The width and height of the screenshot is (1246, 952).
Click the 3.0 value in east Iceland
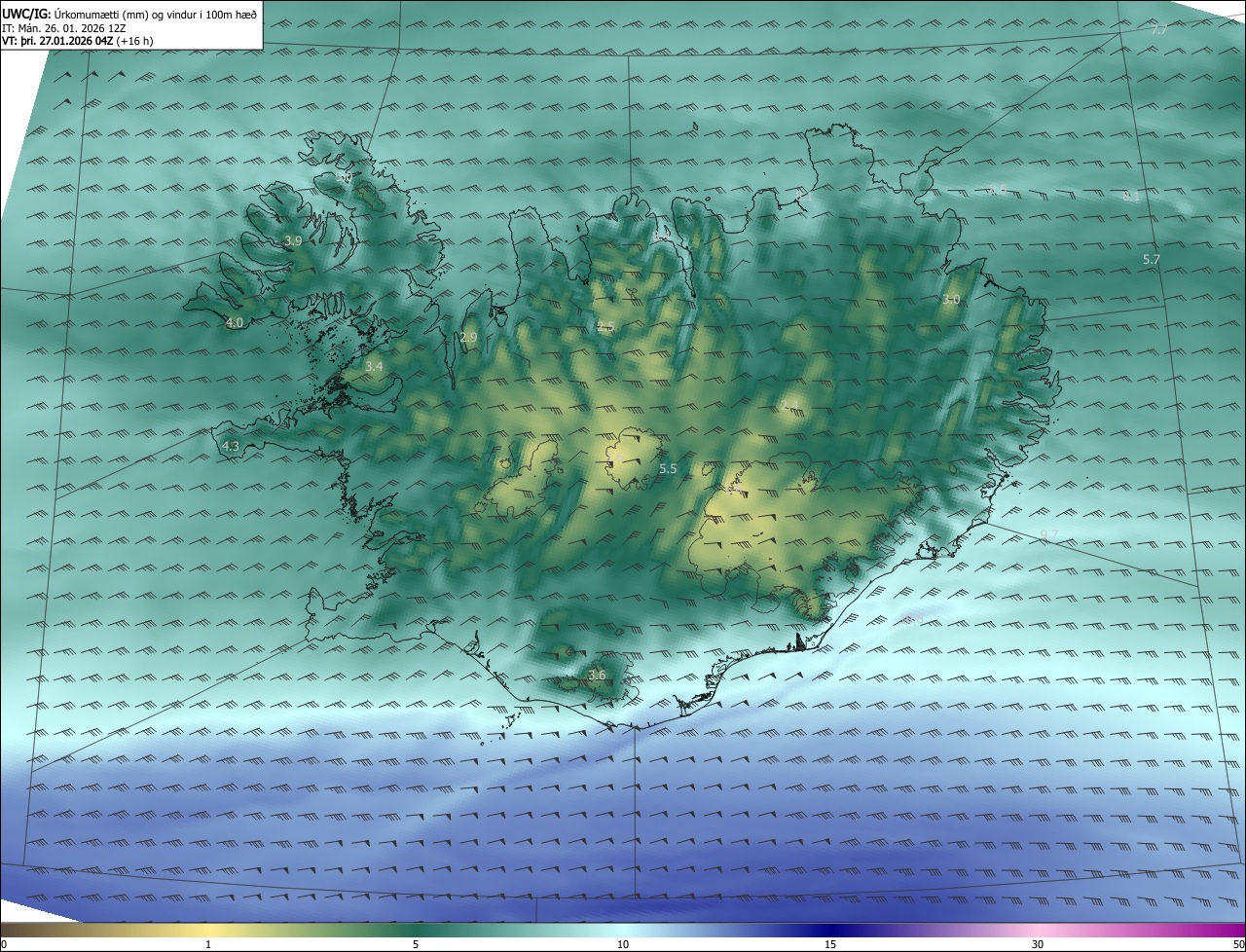coord(951,300)
